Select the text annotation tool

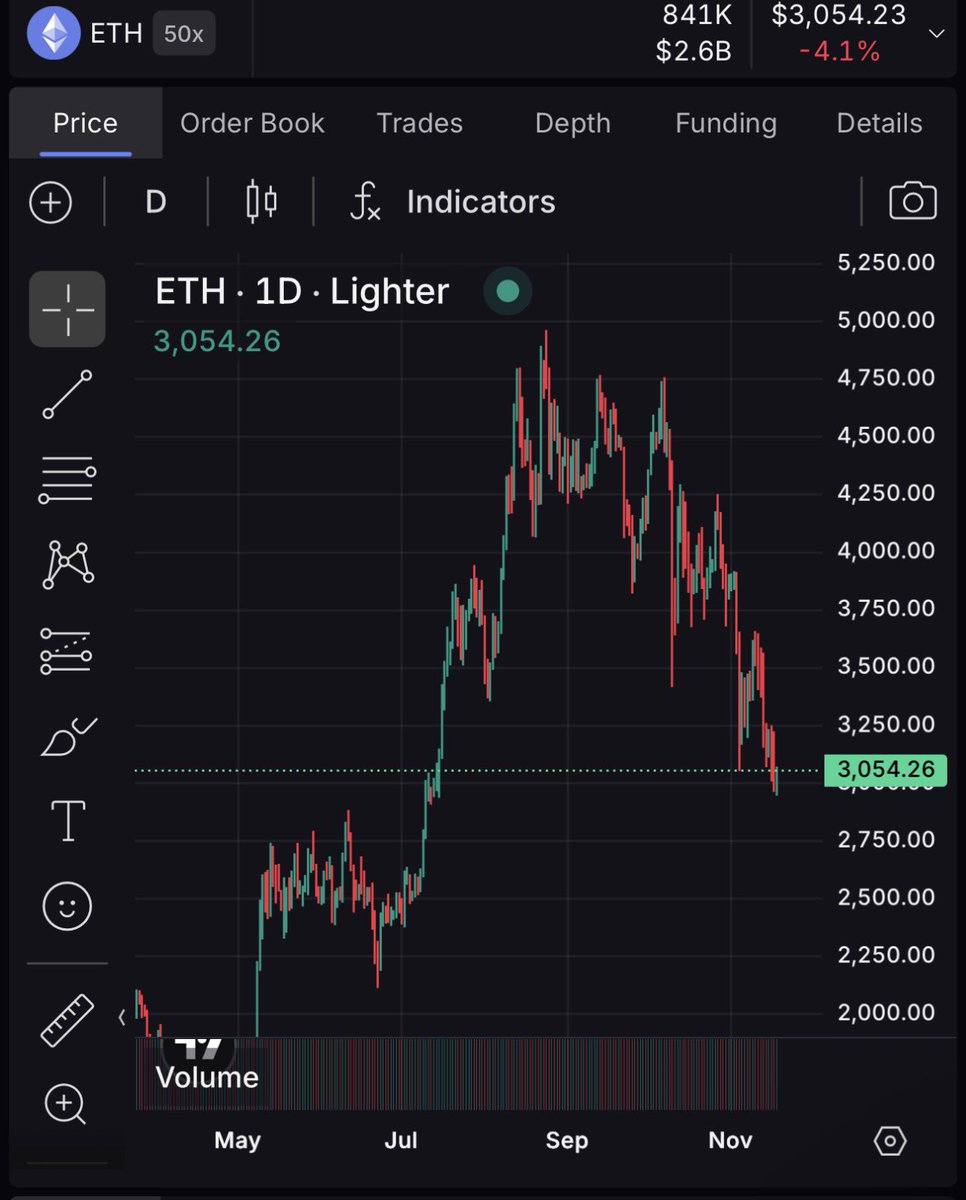(x=67, y=820)
